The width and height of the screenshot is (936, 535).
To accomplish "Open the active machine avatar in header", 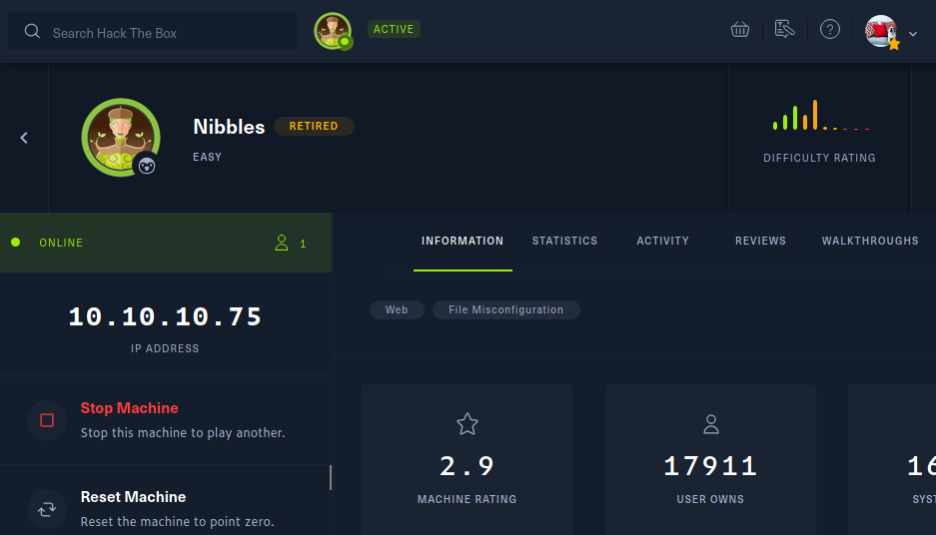I will (332, 30).
